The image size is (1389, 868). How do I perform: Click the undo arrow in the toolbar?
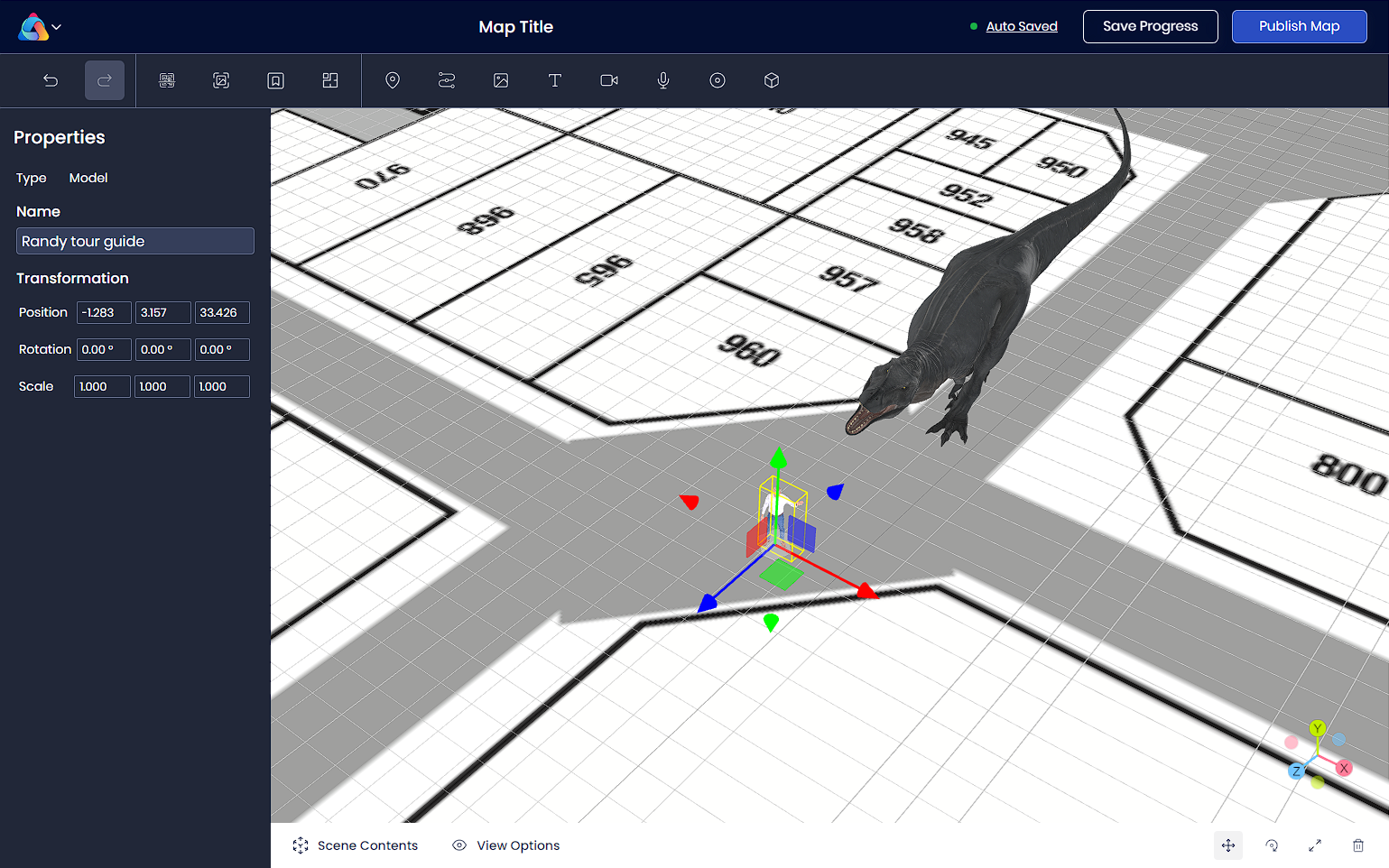tap(51, 80)
